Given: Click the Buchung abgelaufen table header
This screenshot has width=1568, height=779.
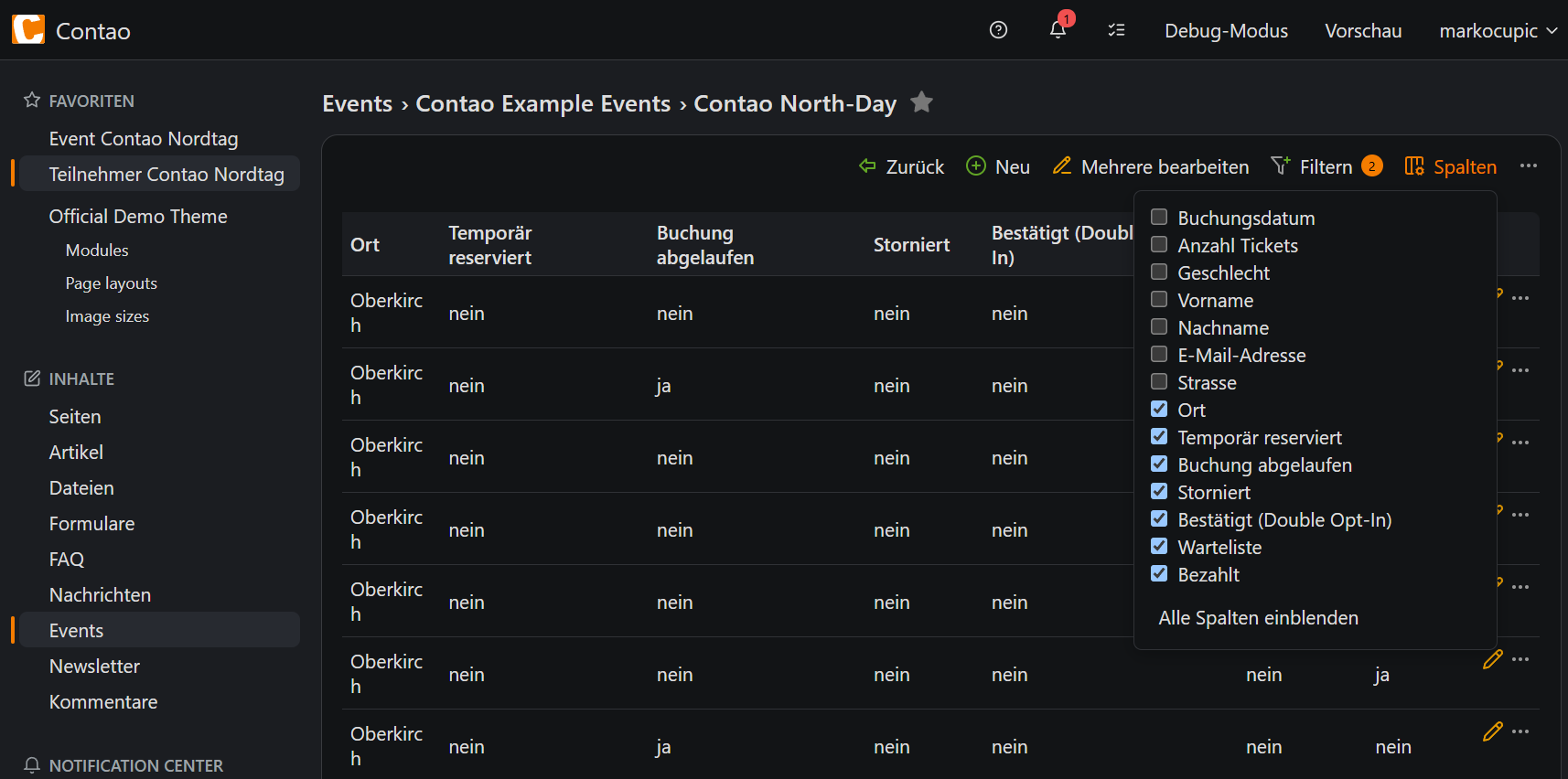Looking at the screenshot, I should (x=705, y=245).
